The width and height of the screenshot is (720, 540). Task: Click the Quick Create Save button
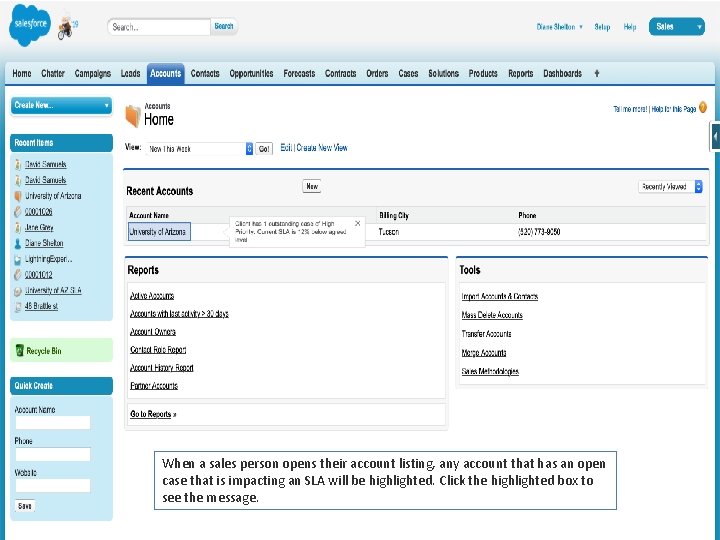click(24, 506)
